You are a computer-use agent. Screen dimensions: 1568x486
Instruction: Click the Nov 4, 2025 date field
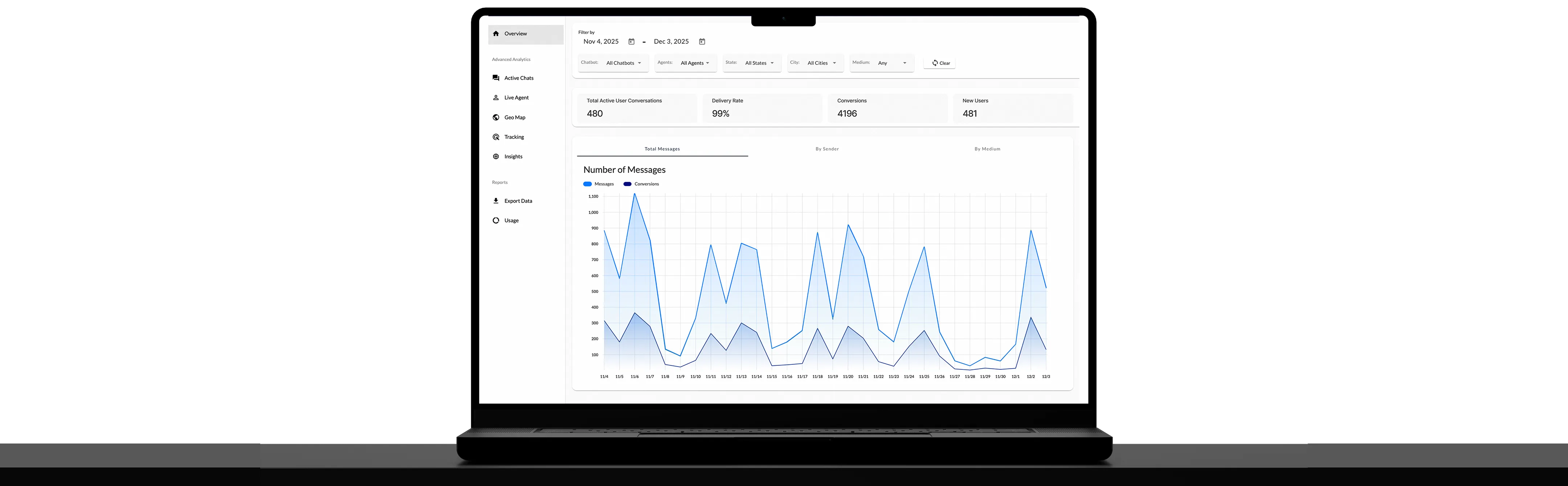click(601, 42)
